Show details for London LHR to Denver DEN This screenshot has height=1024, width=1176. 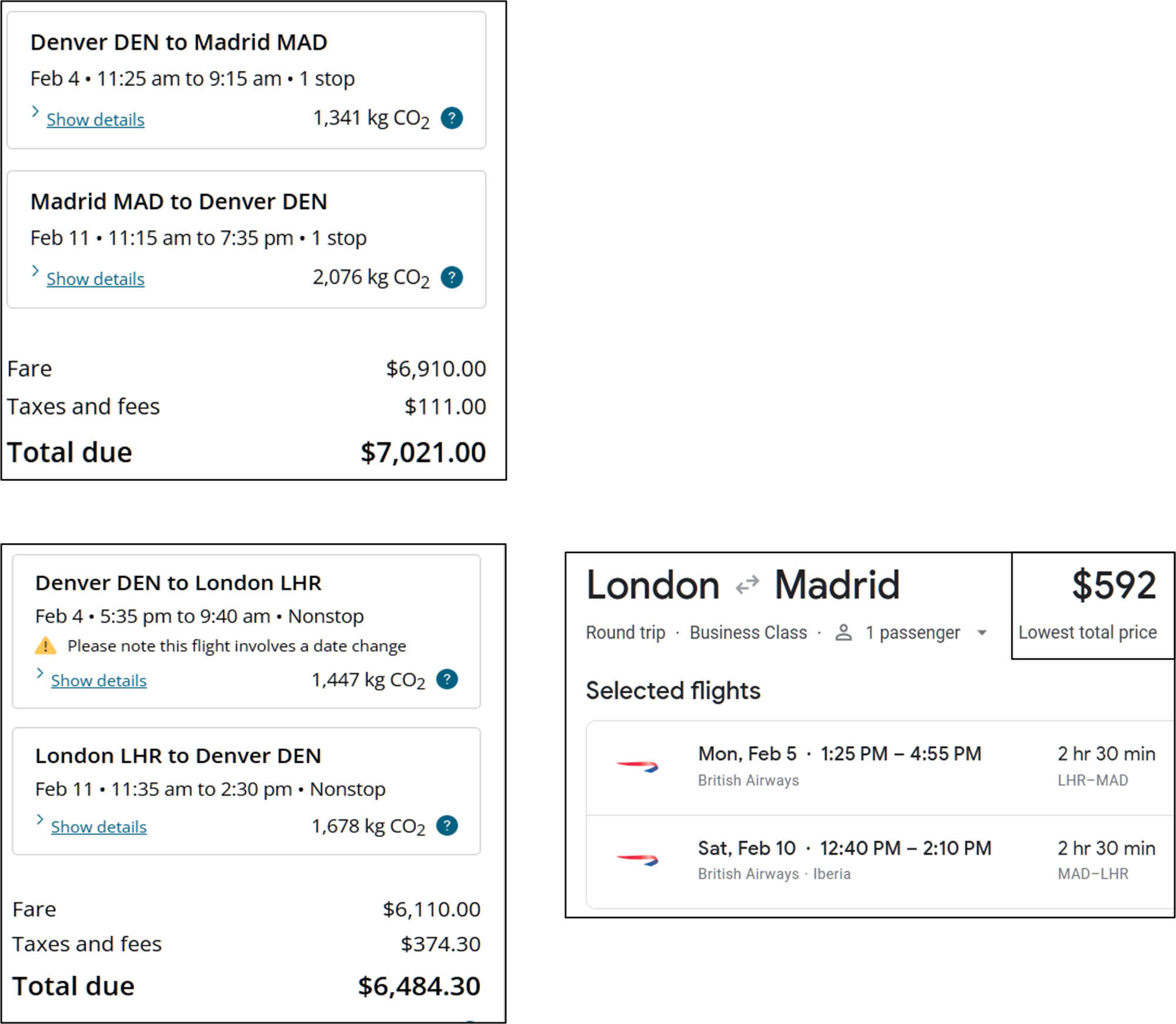pos(99,827)
